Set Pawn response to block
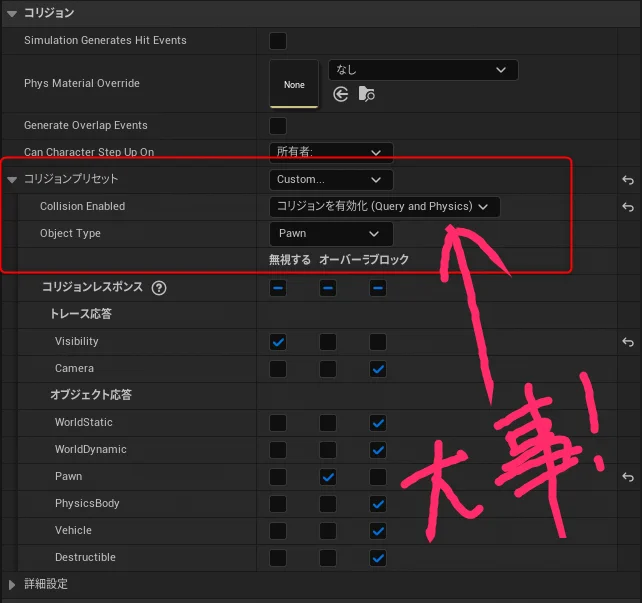Viewport: 642px width, 603px height. tap(378, 477)
